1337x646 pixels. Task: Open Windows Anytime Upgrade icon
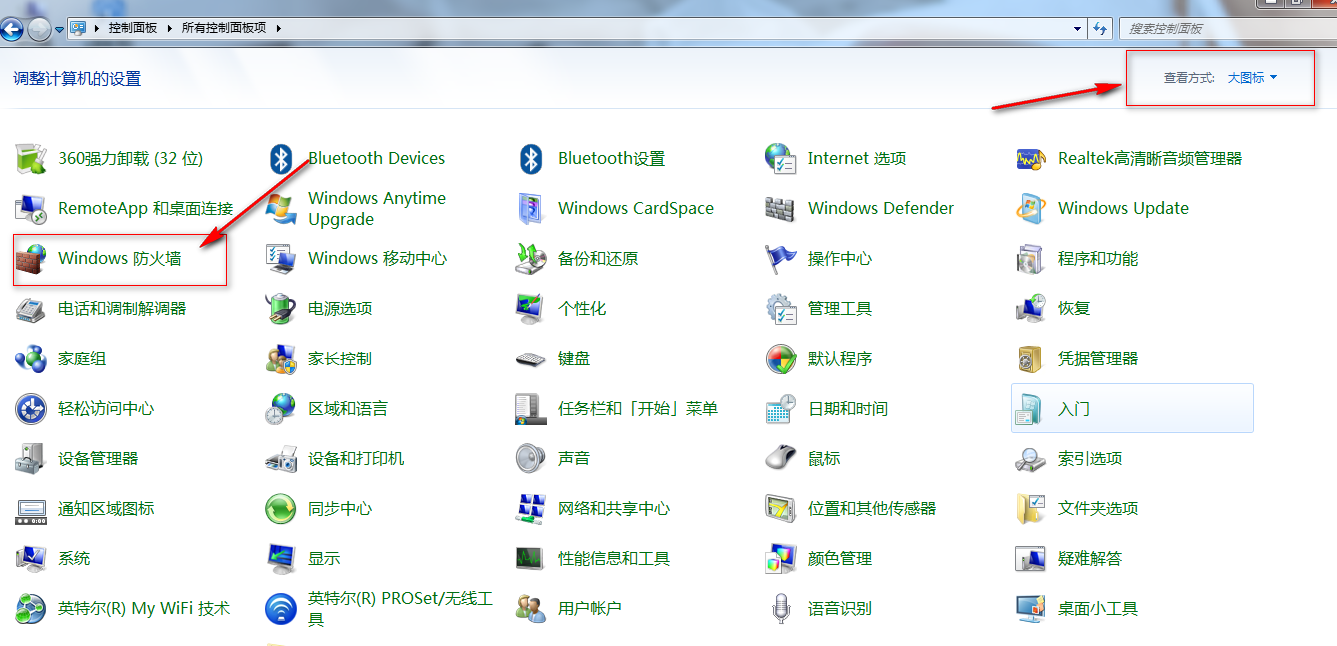tap(281, 208)
